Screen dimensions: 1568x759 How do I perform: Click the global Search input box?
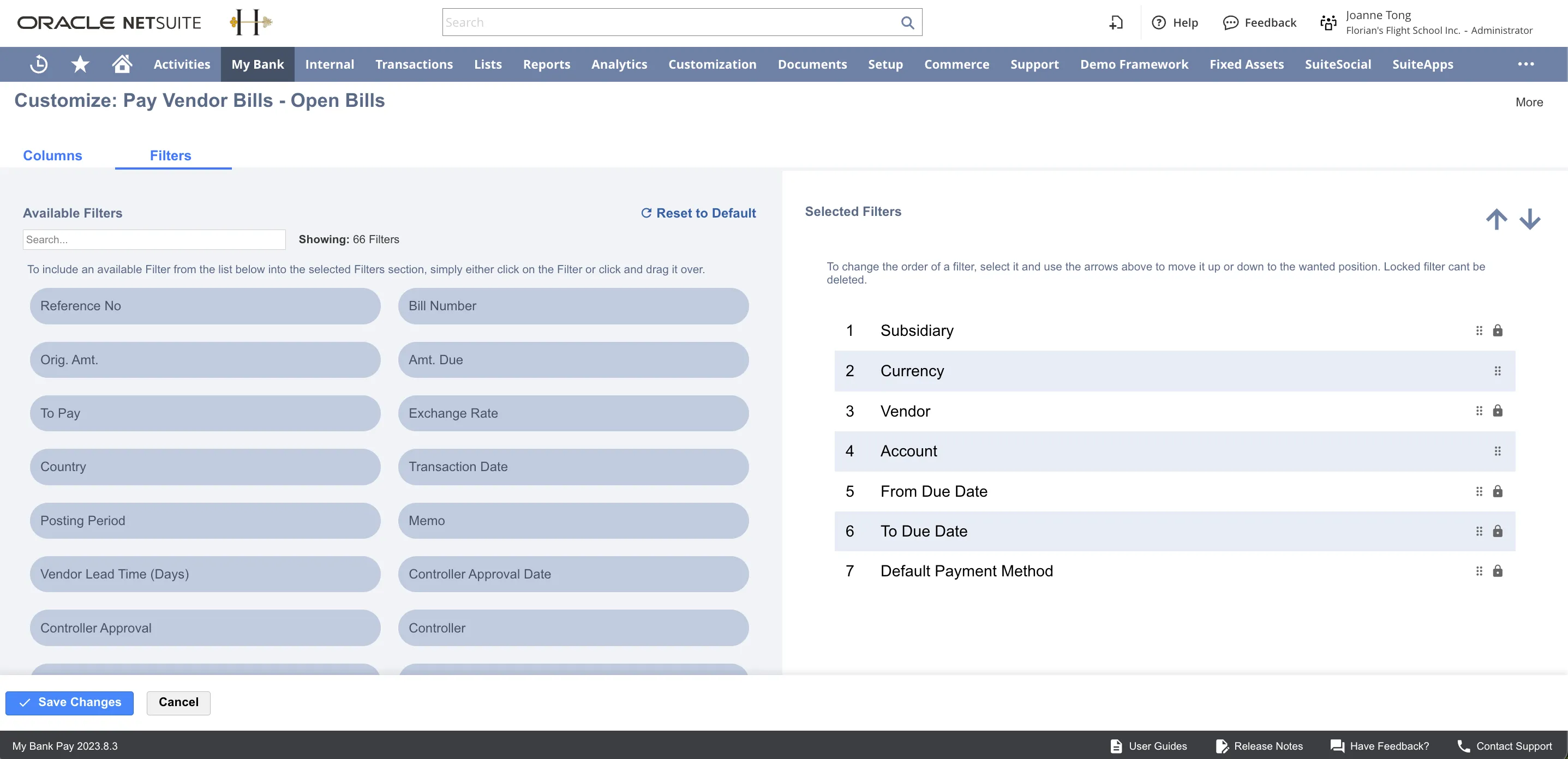(x=682, y=22)
